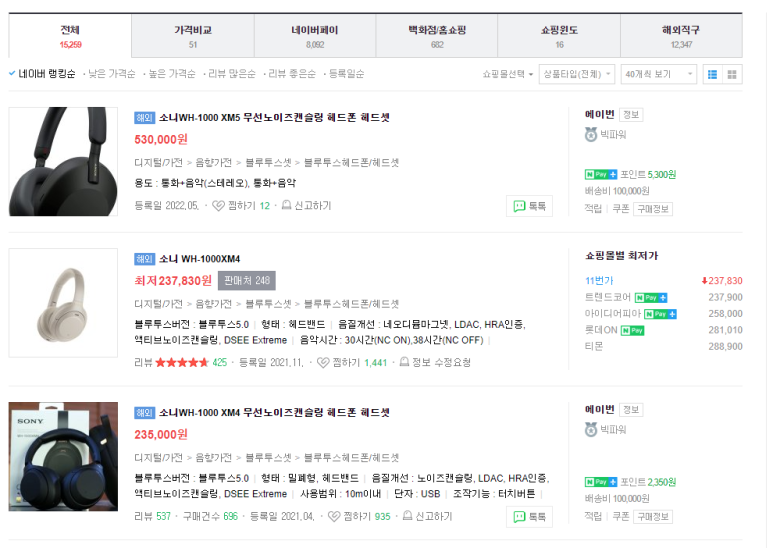773x548 pixels.
Task: Click N Pay+ badge next to 포인트 5,300원
Action: (600, 174)
